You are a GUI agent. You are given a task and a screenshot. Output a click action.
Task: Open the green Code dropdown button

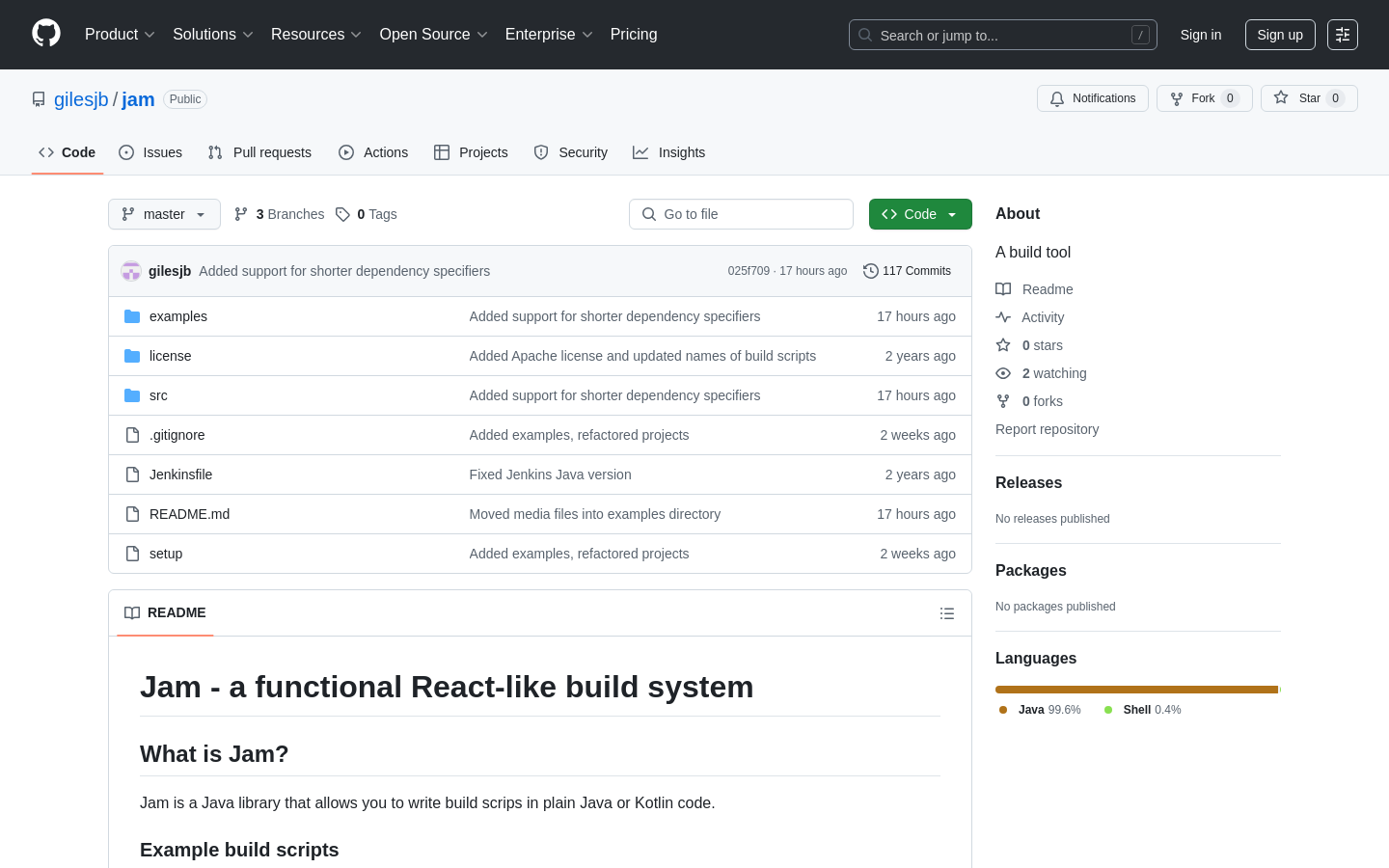920,214
